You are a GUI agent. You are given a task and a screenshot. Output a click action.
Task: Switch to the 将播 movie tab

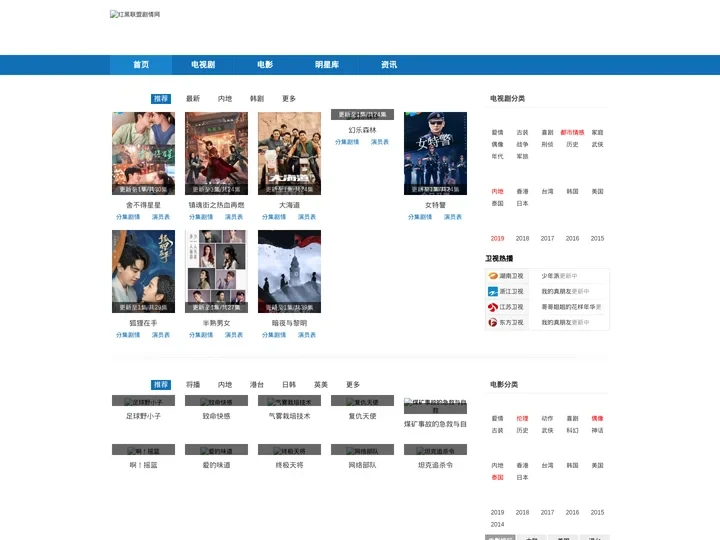[193, 385]
